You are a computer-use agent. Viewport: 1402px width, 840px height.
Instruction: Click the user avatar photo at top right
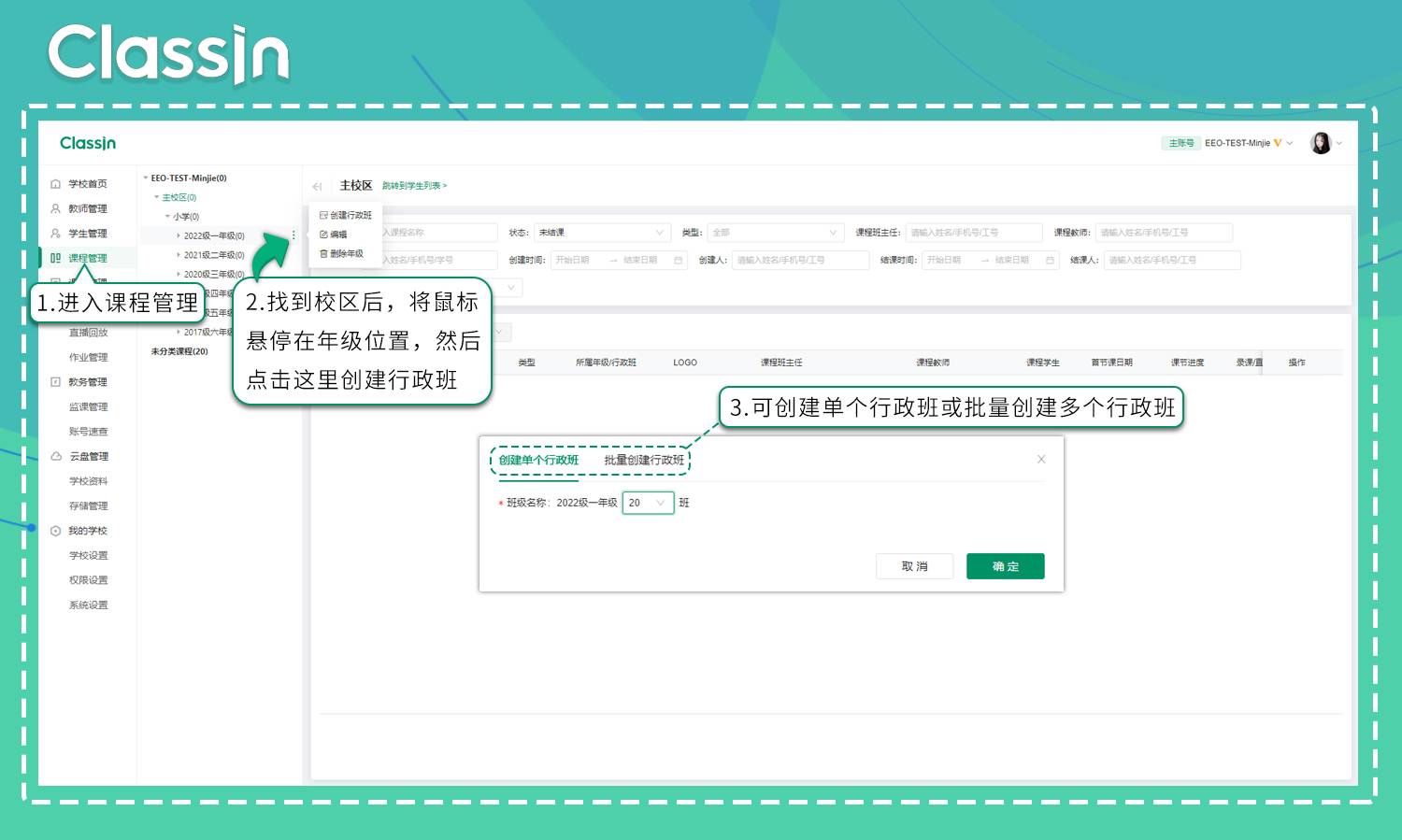tap(1321, 143)
